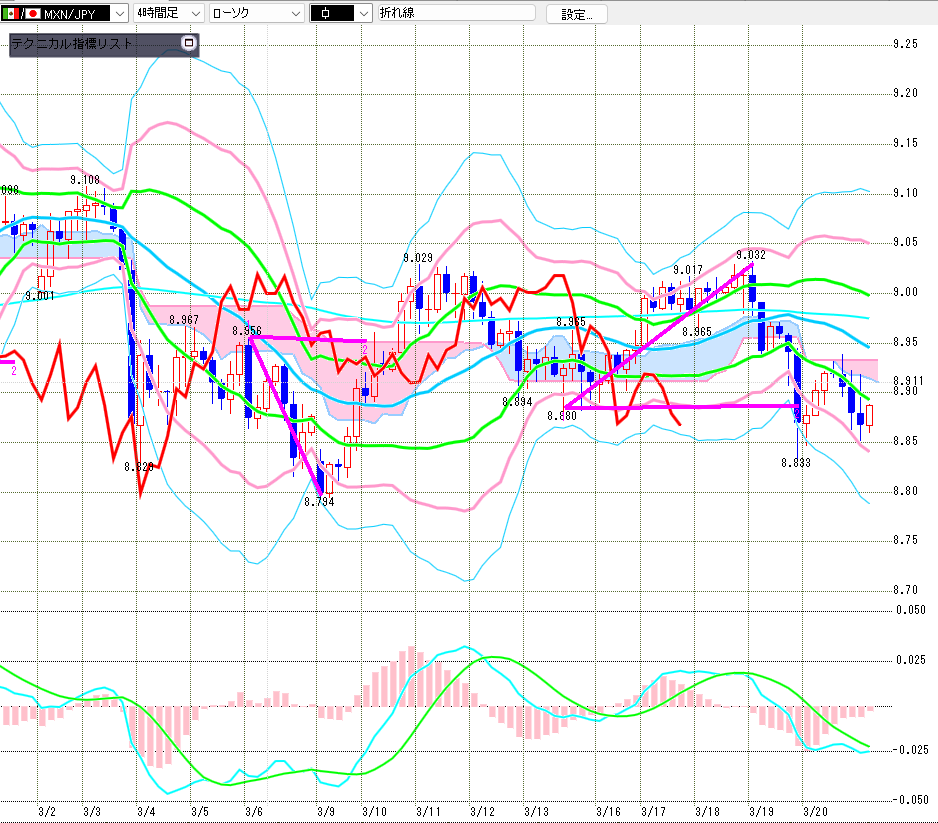Click the magenta 2 marker near 8.95 on the chart
This screenshot has width=938, height=823.
pyautogui.click(x=365, y=347)
